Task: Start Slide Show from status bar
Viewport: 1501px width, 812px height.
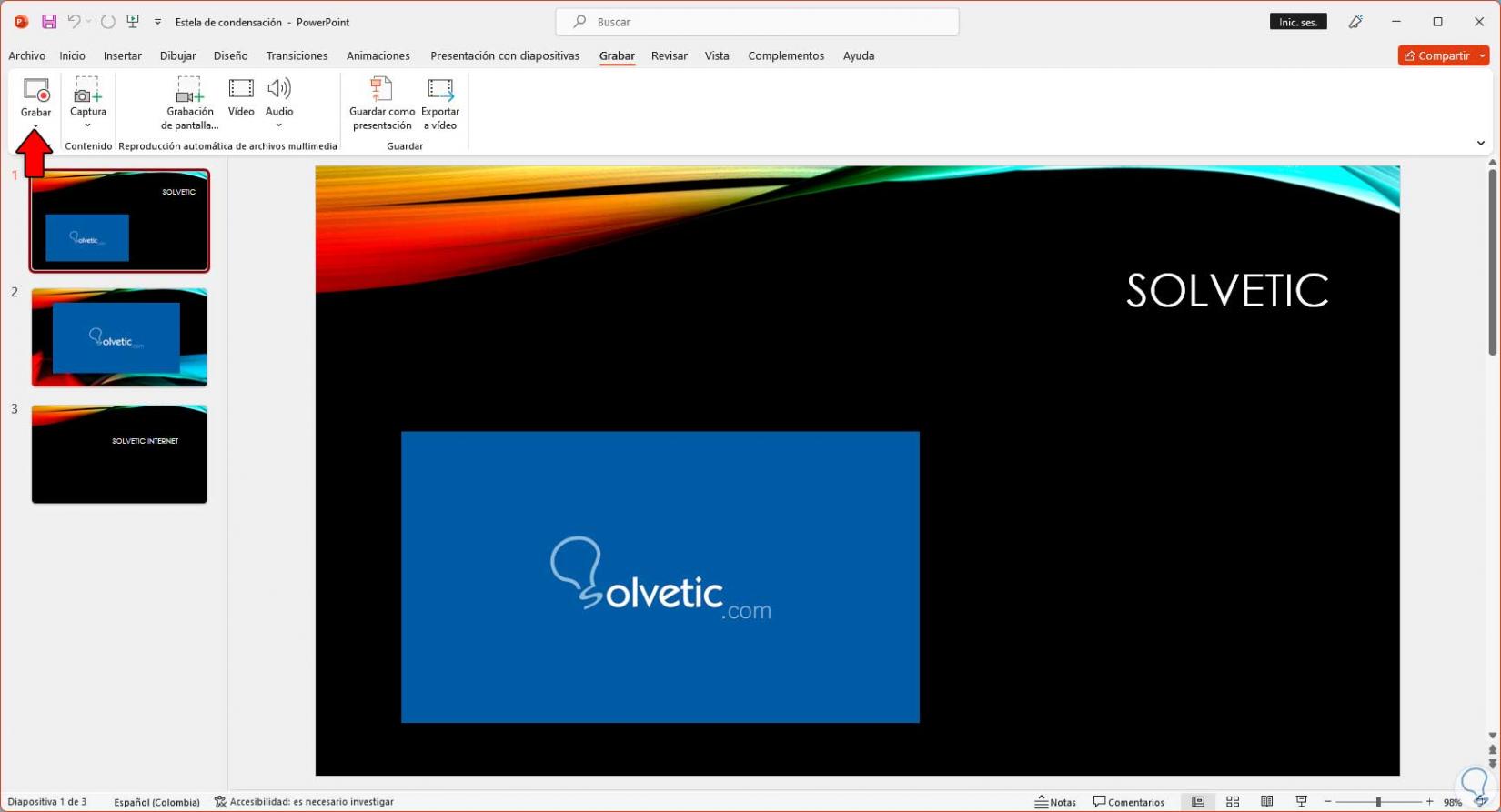Action: (x=1301, y=802)
